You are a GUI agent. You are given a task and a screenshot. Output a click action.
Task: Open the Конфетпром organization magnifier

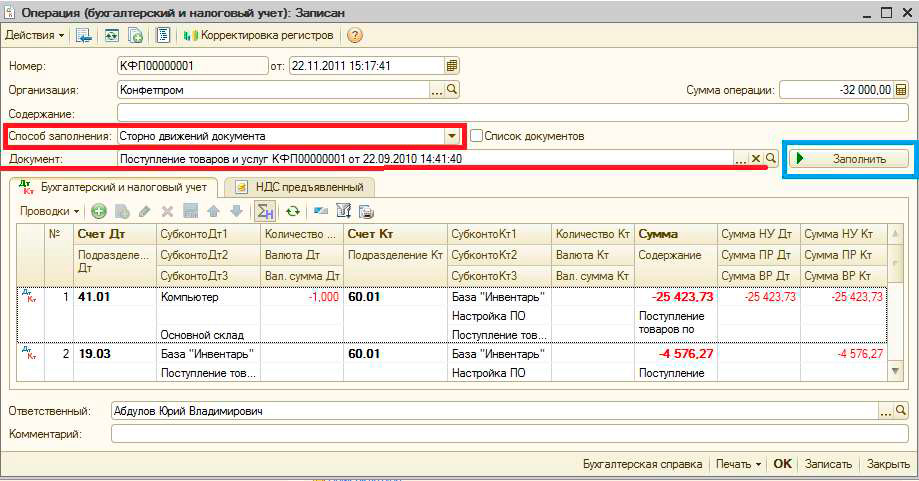[452, 90]
